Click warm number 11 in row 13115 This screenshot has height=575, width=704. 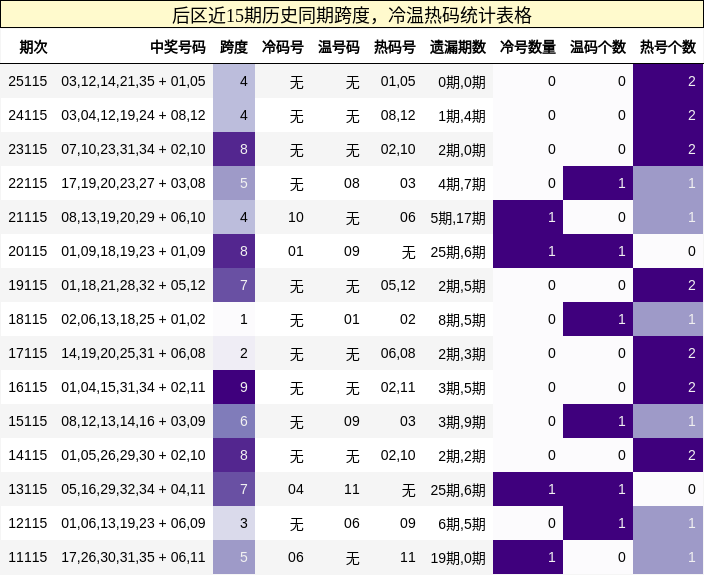coord(352,489)
